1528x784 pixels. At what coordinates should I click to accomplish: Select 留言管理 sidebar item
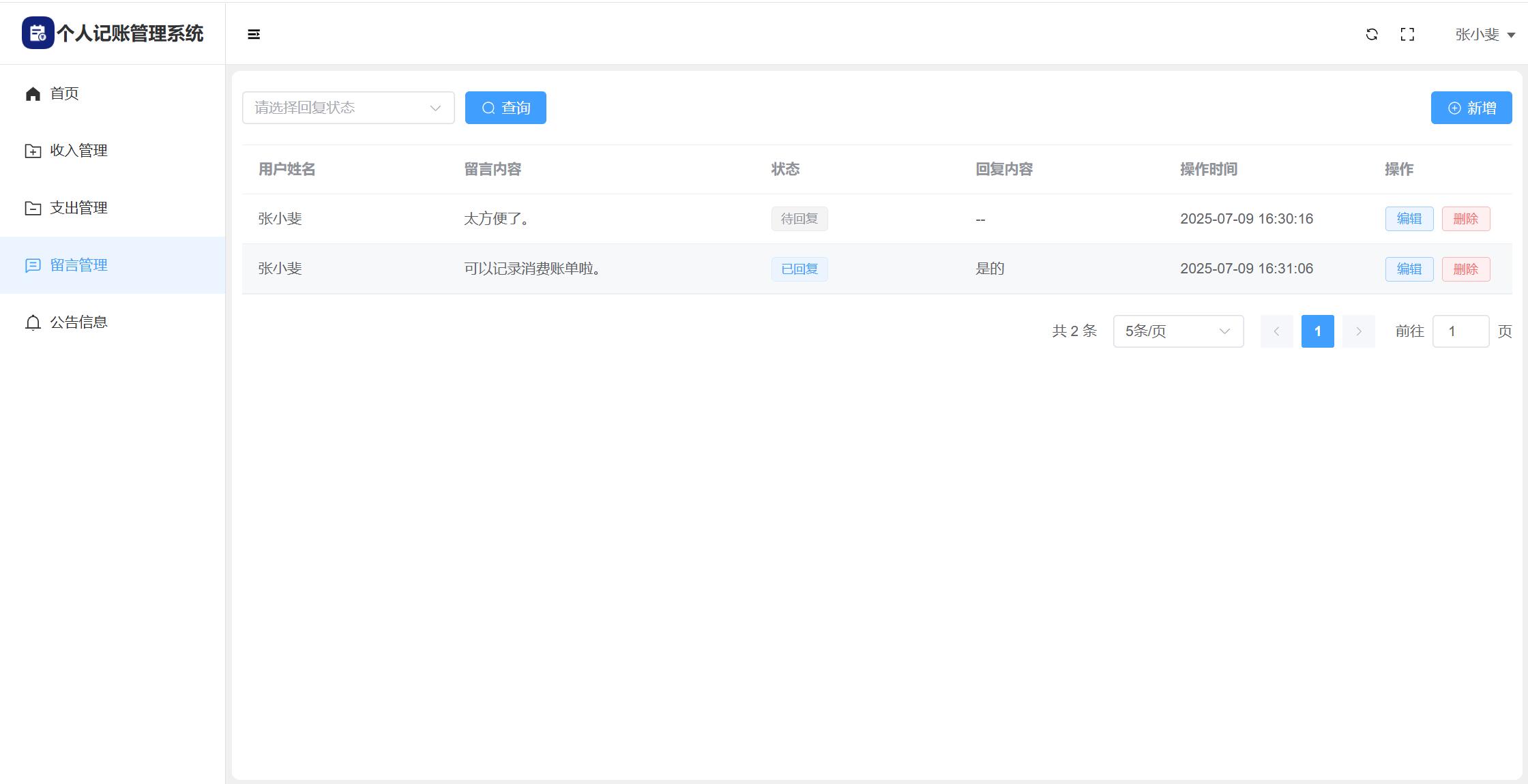click(x=78, y=265)
